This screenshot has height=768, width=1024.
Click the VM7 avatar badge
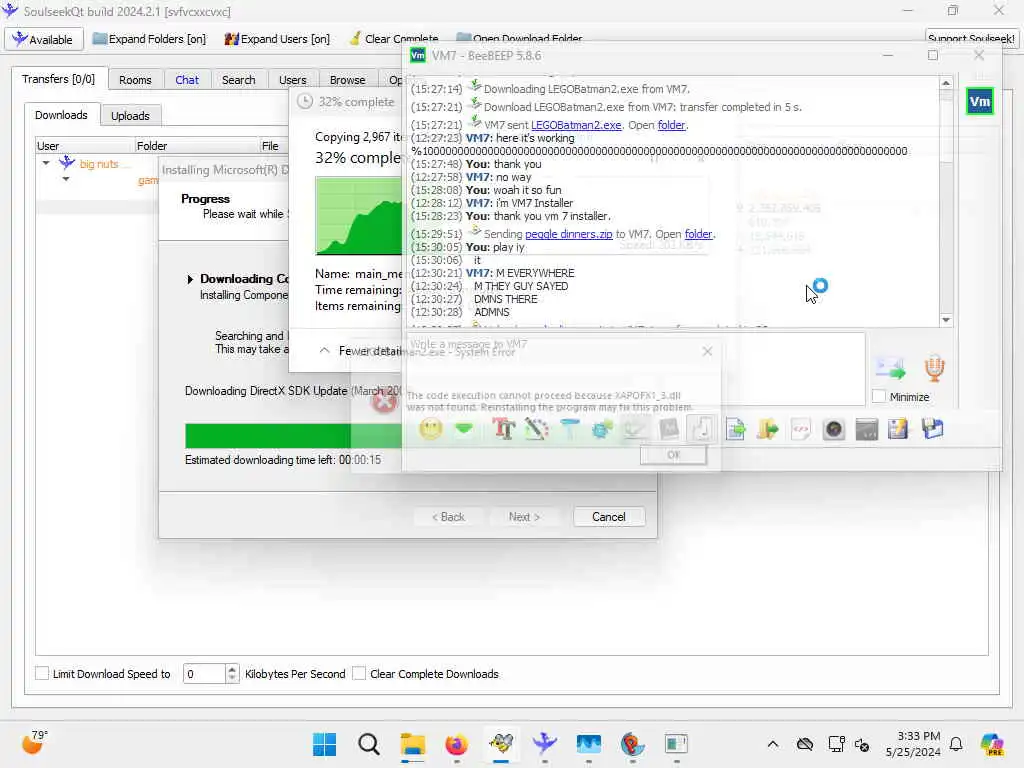tap(980, 102)
